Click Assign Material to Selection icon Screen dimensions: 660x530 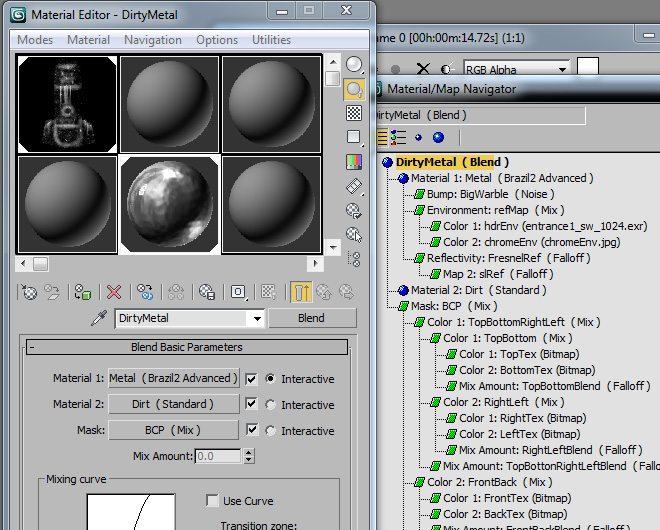pos(83,292)
